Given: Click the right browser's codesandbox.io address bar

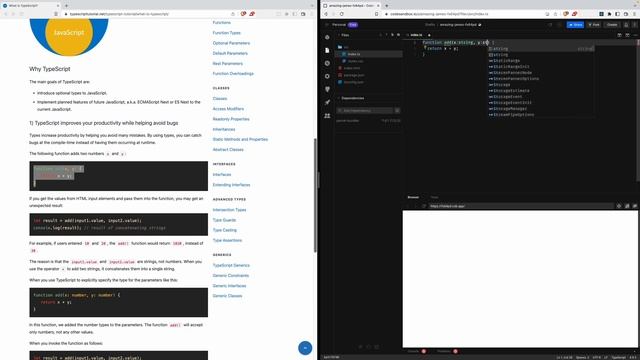Looking at the screenshot, I should 465,14.
